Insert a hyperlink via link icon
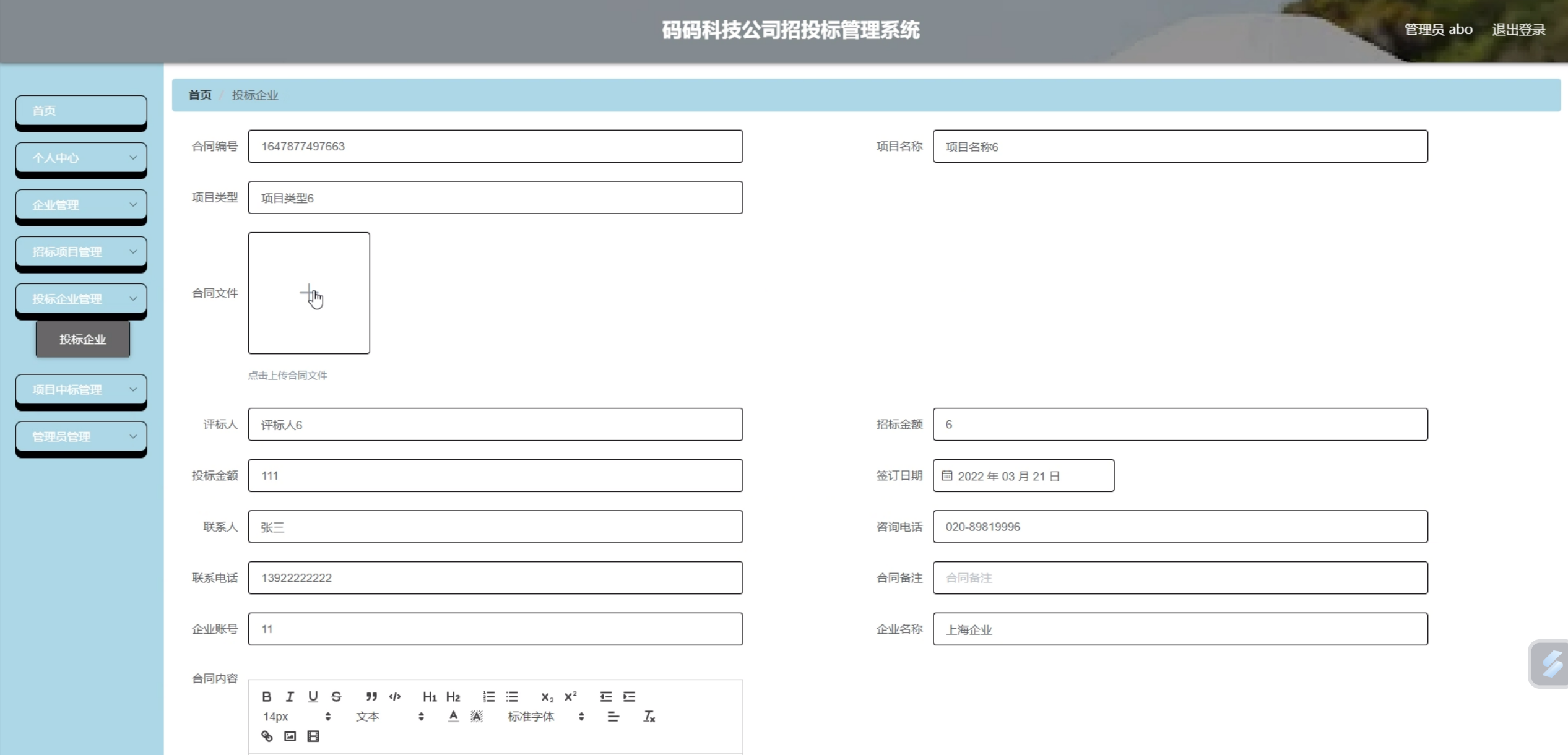The height and width of the screenshot is (755, 1568). pos(267,736)
